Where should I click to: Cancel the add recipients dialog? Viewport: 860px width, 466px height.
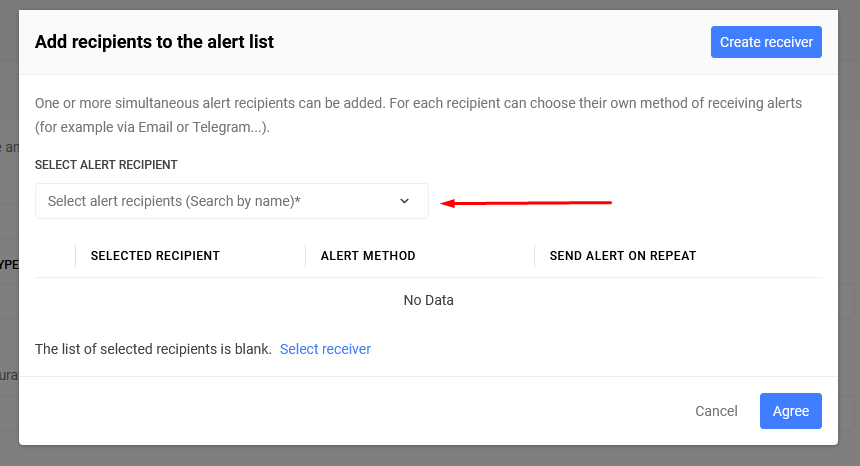click(716, 411)
